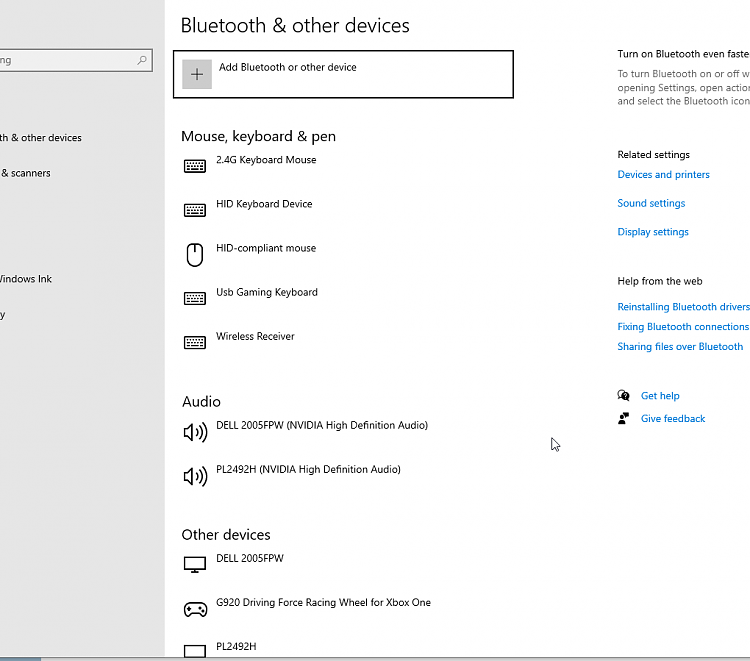The height and width of the screenshot is (661, 750).
Task: Click the speaker icon for DELL 2005FPW audio
Action: pos(195,432)
